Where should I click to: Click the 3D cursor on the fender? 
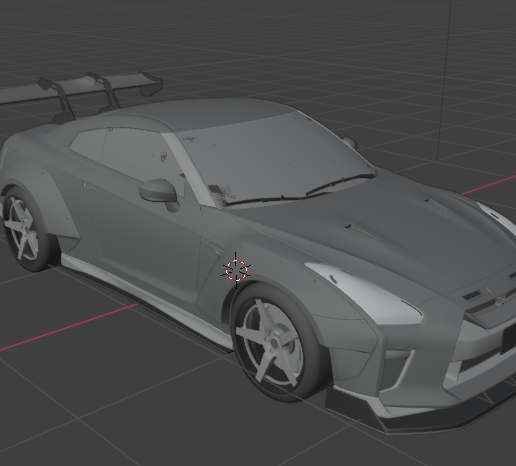(x=236, y=270)
